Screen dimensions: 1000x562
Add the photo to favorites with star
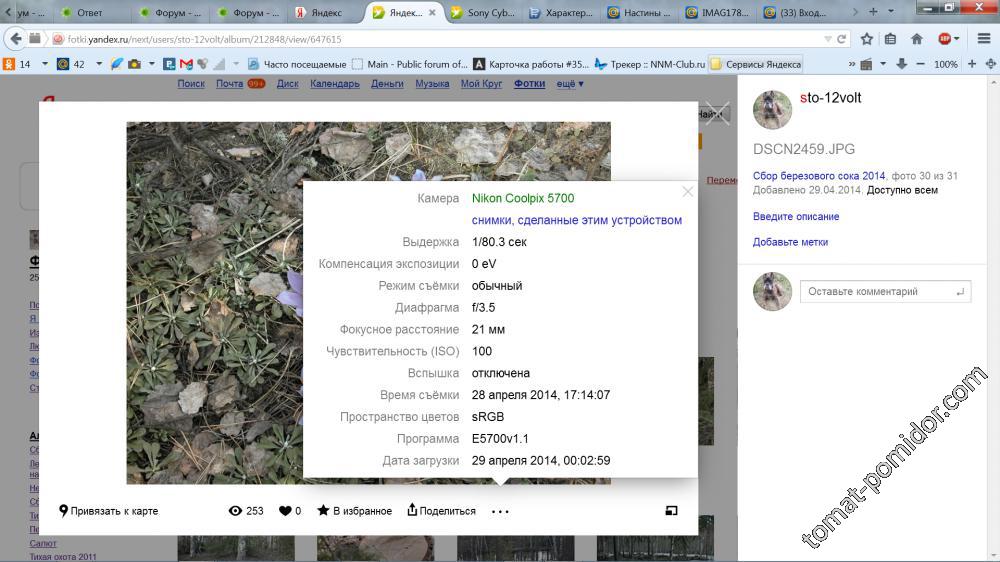323,511
